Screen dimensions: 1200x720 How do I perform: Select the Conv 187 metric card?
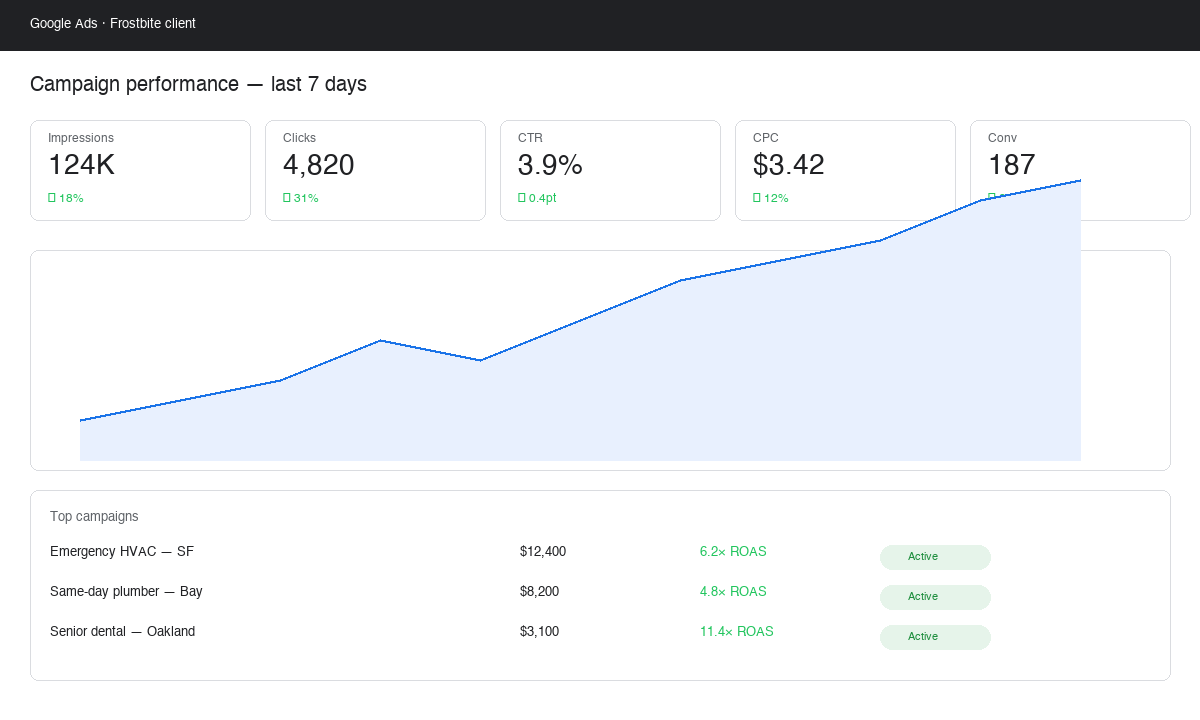tap(1080, 170)
